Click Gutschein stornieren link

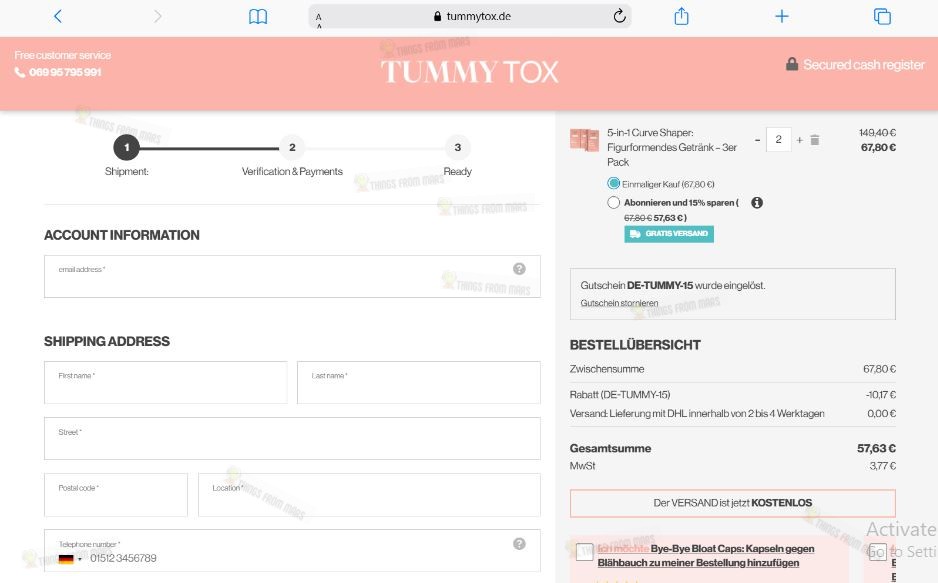(619, 303)
